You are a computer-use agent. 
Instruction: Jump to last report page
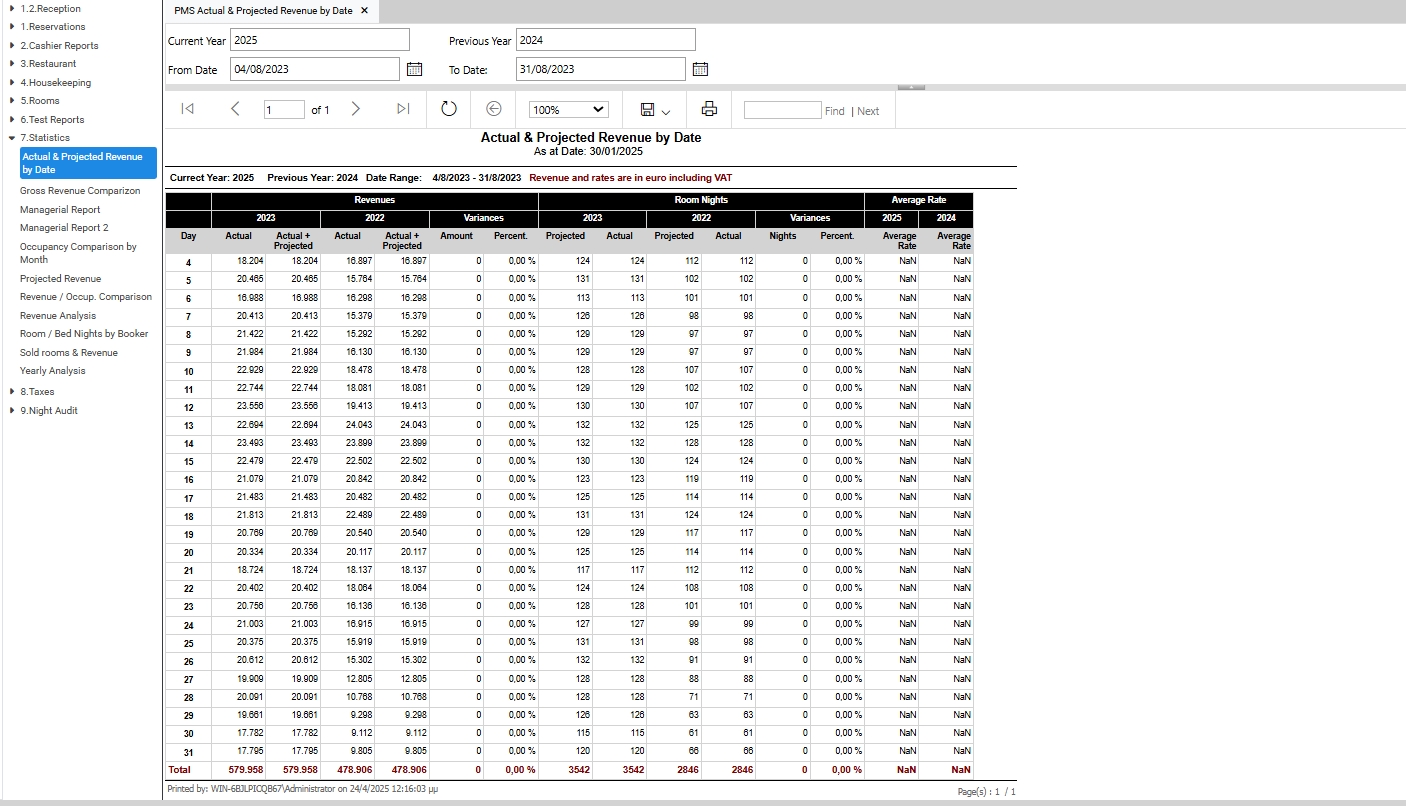pos(403,109)
